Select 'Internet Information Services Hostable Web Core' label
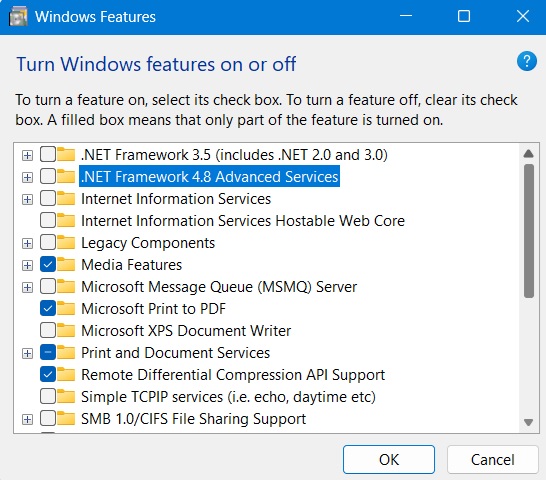 point(243,221)
